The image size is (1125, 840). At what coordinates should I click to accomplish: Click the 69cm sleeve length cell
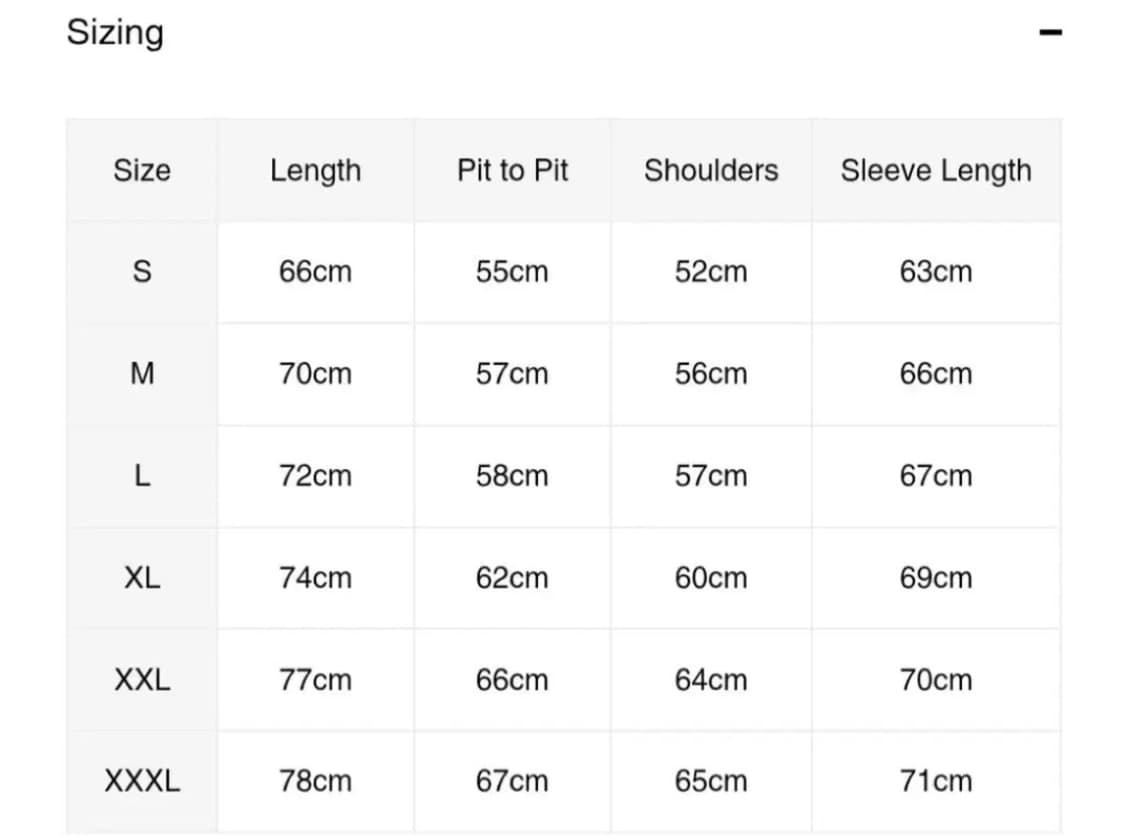pos(935,578)
